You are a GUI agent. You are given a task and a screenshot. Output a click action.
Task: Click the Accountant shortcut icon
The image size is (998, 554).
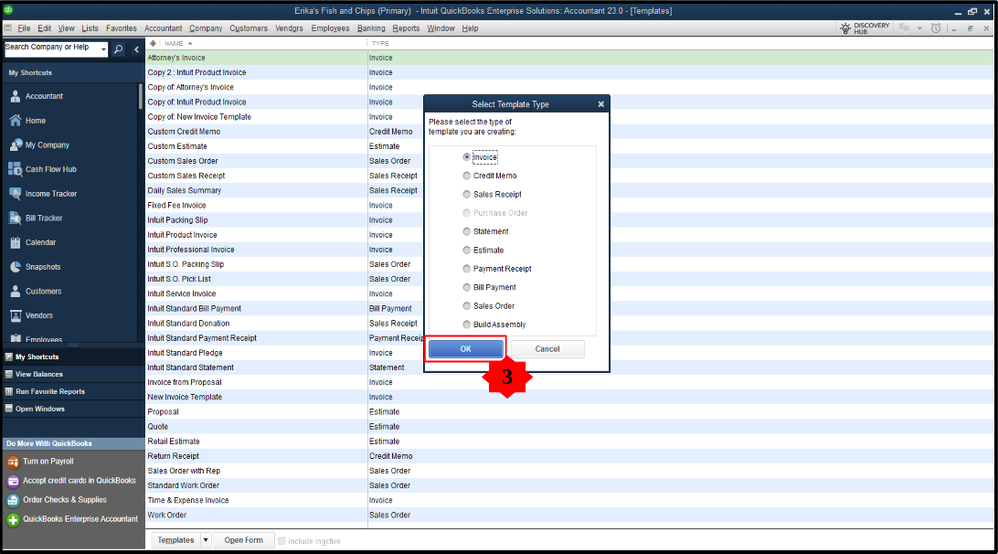pyautogui.click(x=15, y=96)
